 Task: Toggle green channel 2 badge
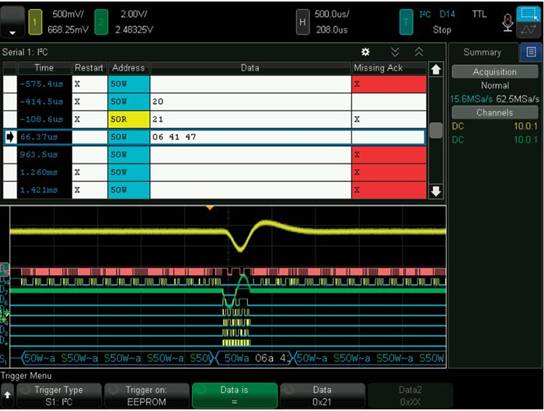click(101, 22)
